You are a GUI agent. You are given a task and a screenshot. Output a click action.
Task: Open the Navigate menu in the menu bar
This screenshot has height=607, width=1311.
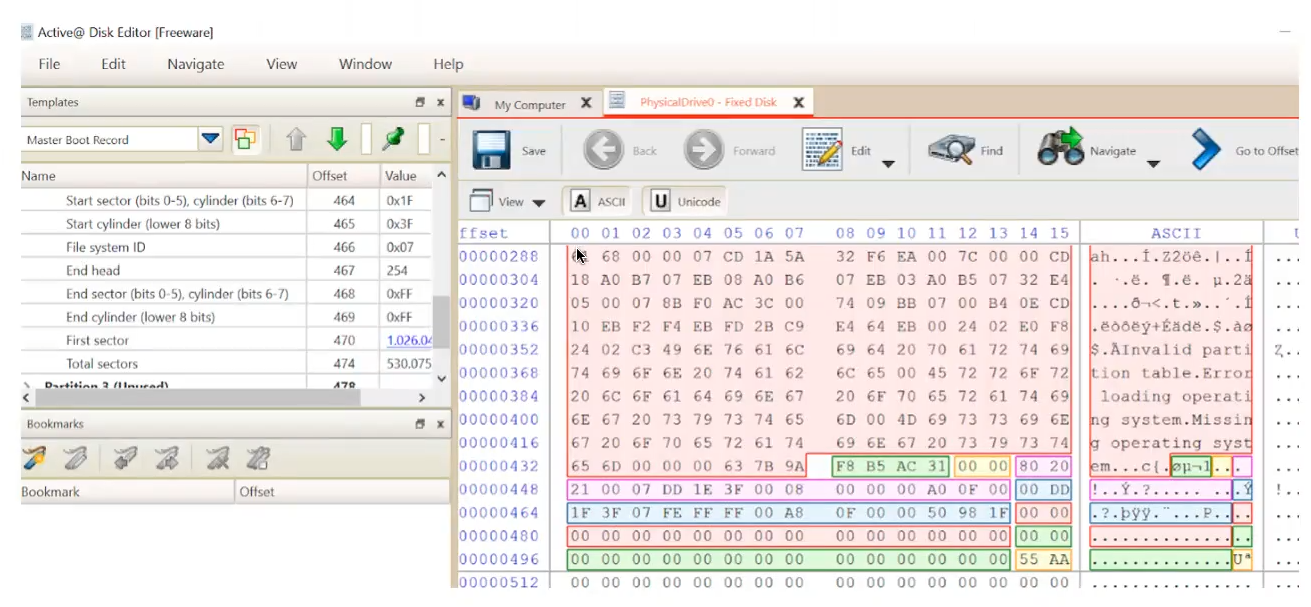[195, 64]
